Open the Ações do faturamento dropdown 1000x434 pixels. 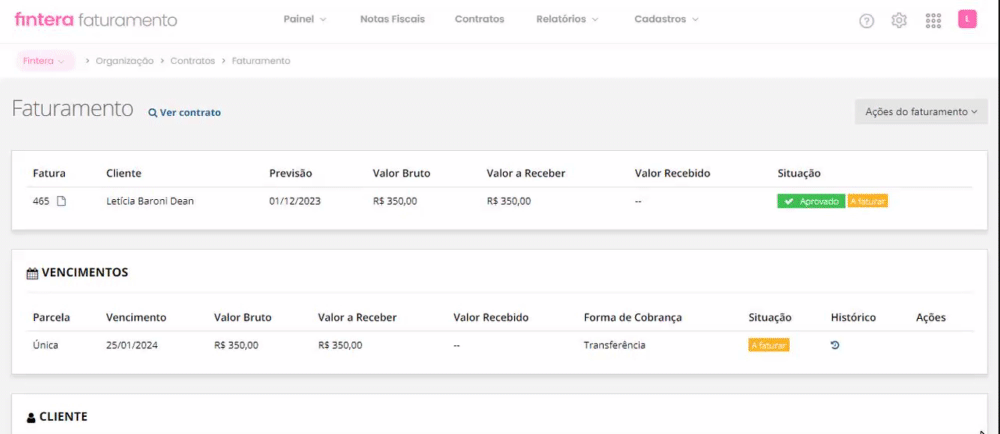click(x=921, y=112)
